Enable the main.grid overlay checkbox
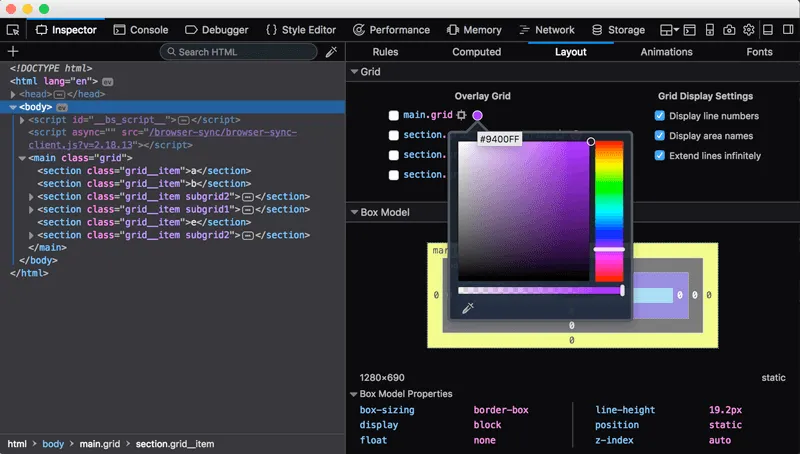Viewport: 800px width, 454px height. click(393, 115)
